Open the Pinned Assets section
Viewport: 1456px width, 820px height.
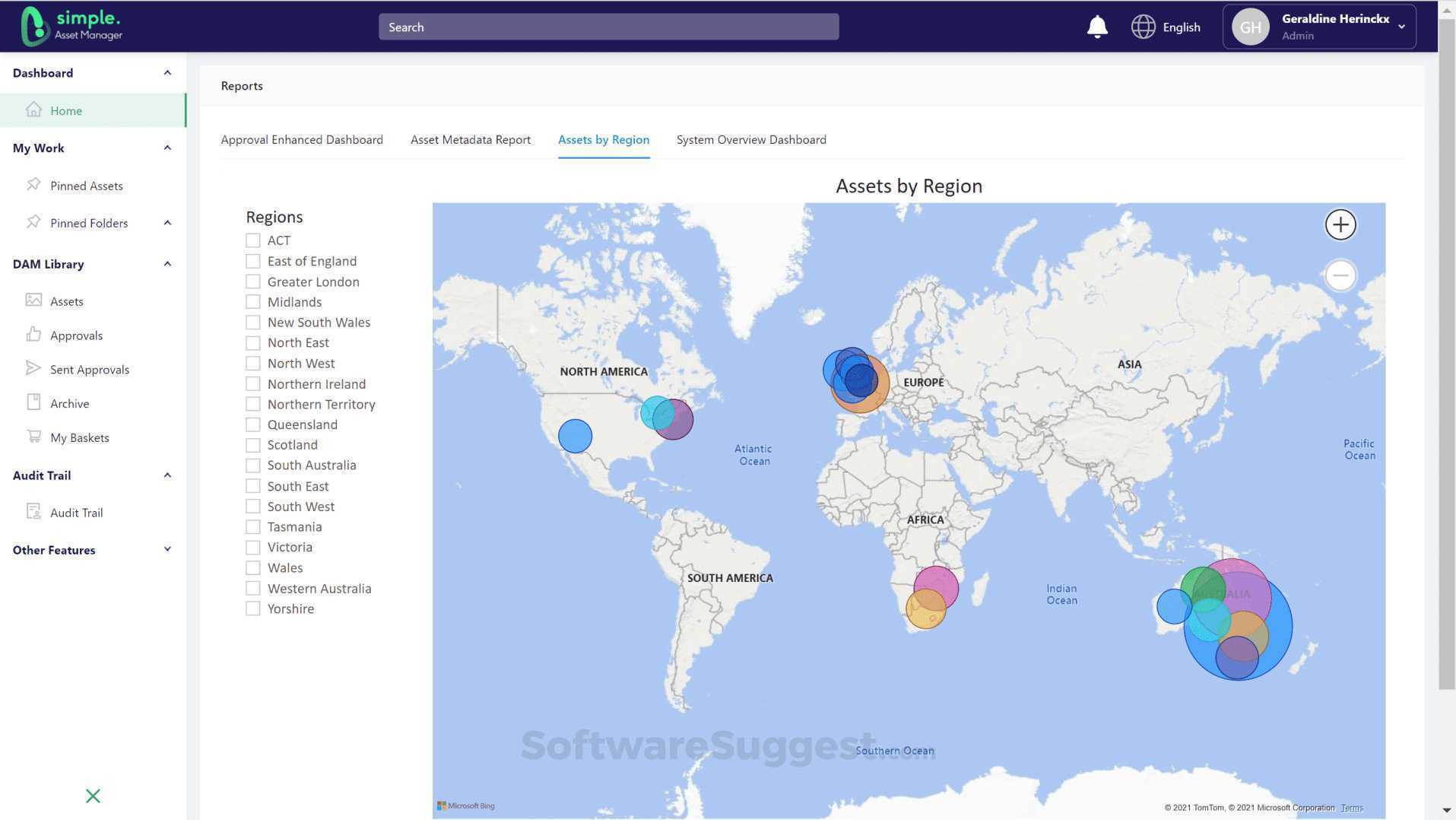(86, 185)
